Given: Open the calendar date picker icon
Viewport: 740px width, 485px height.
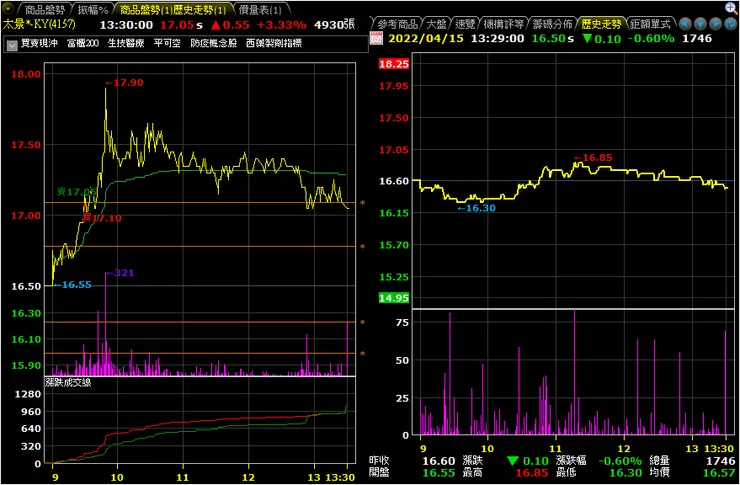Looking at the screenshot, I should tap(376, 38).
